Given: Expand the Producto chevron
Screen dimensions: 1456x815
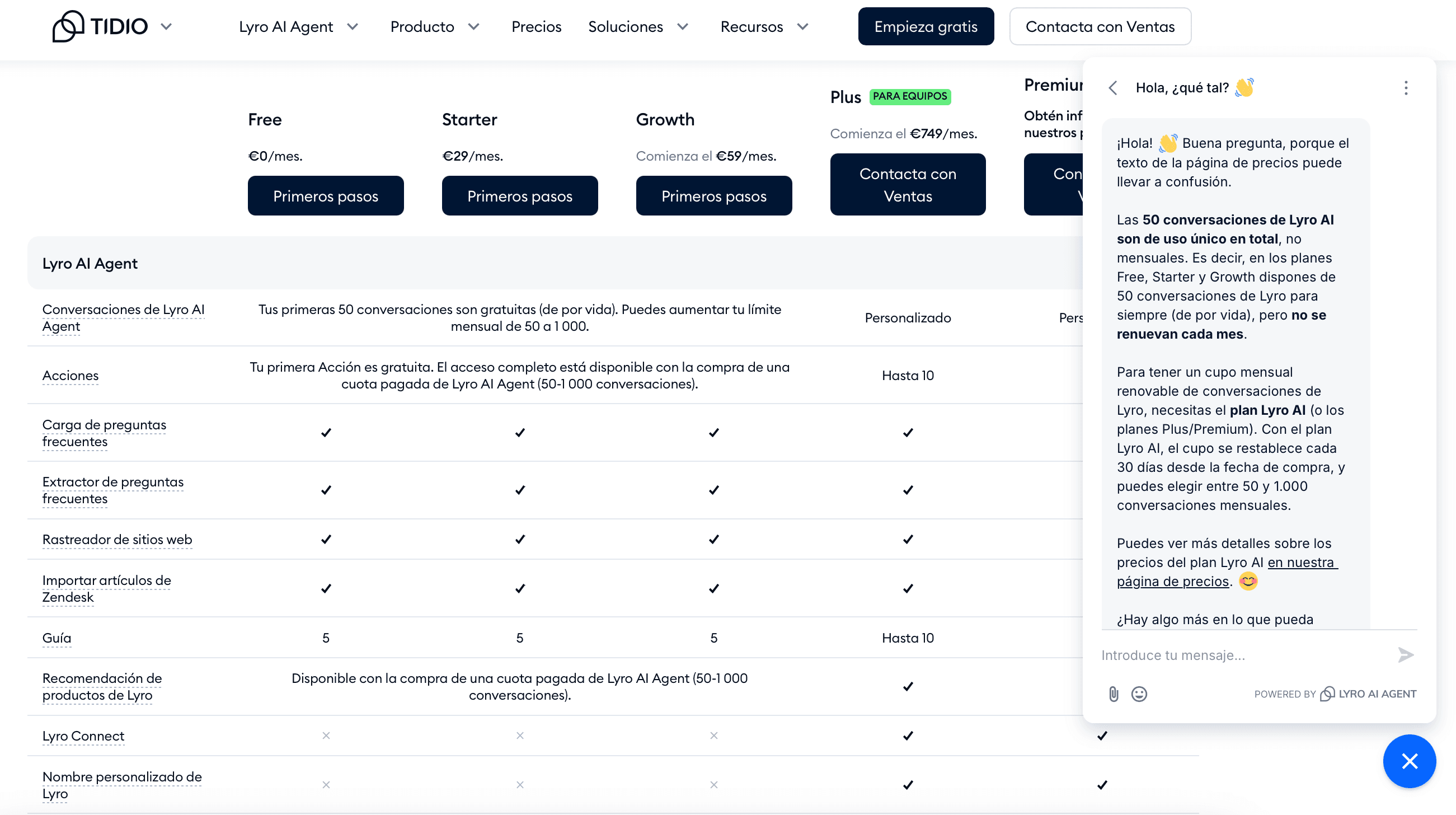Looking at the screenshot, I should pos(474,26).
